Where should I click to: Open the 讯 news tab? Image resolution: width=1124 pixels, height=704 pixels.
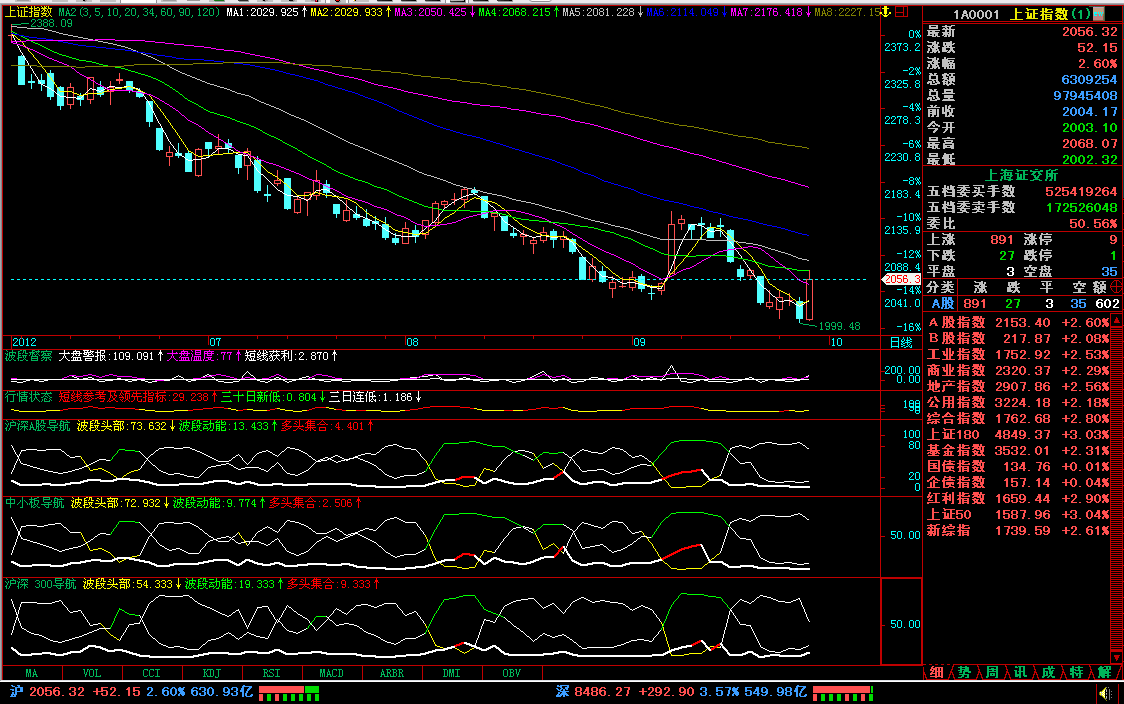point(1020,672)
